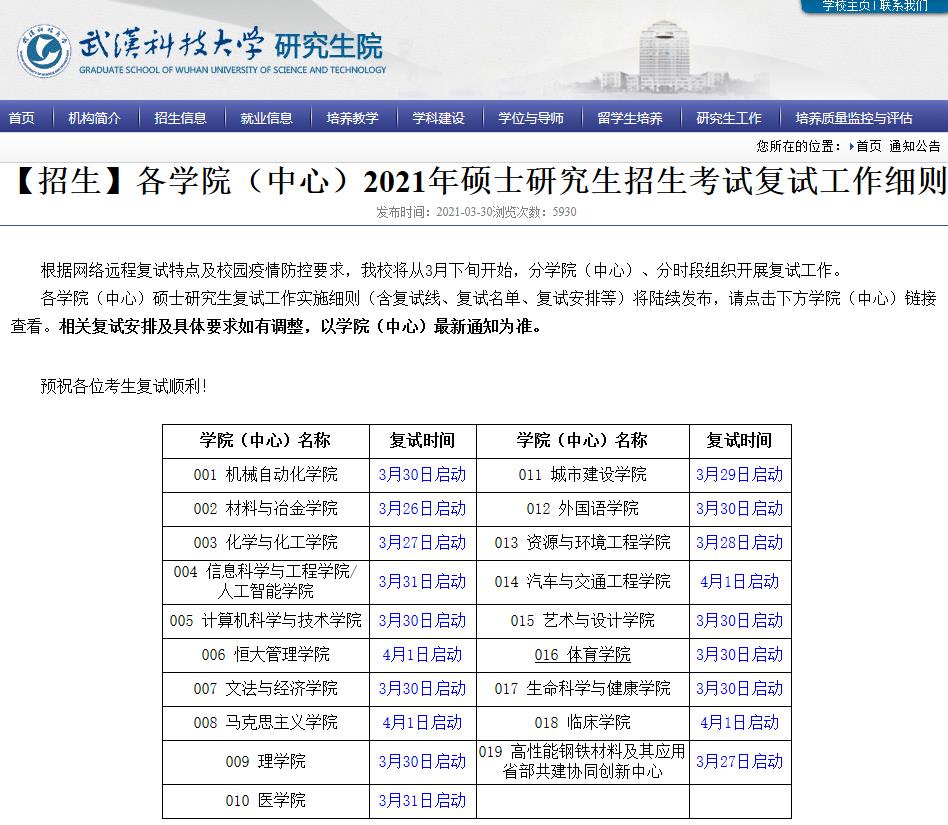This screenshot has height=825, width=948.
Task: Visit the 学校主页 top link
Action: coord(846,6)
